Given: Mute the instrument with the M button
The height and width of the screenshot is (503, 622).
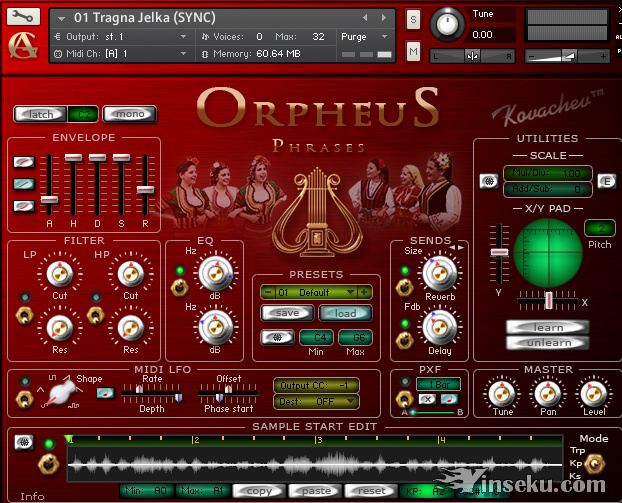Looking at the screenshot, I should [x=413, y=50].
